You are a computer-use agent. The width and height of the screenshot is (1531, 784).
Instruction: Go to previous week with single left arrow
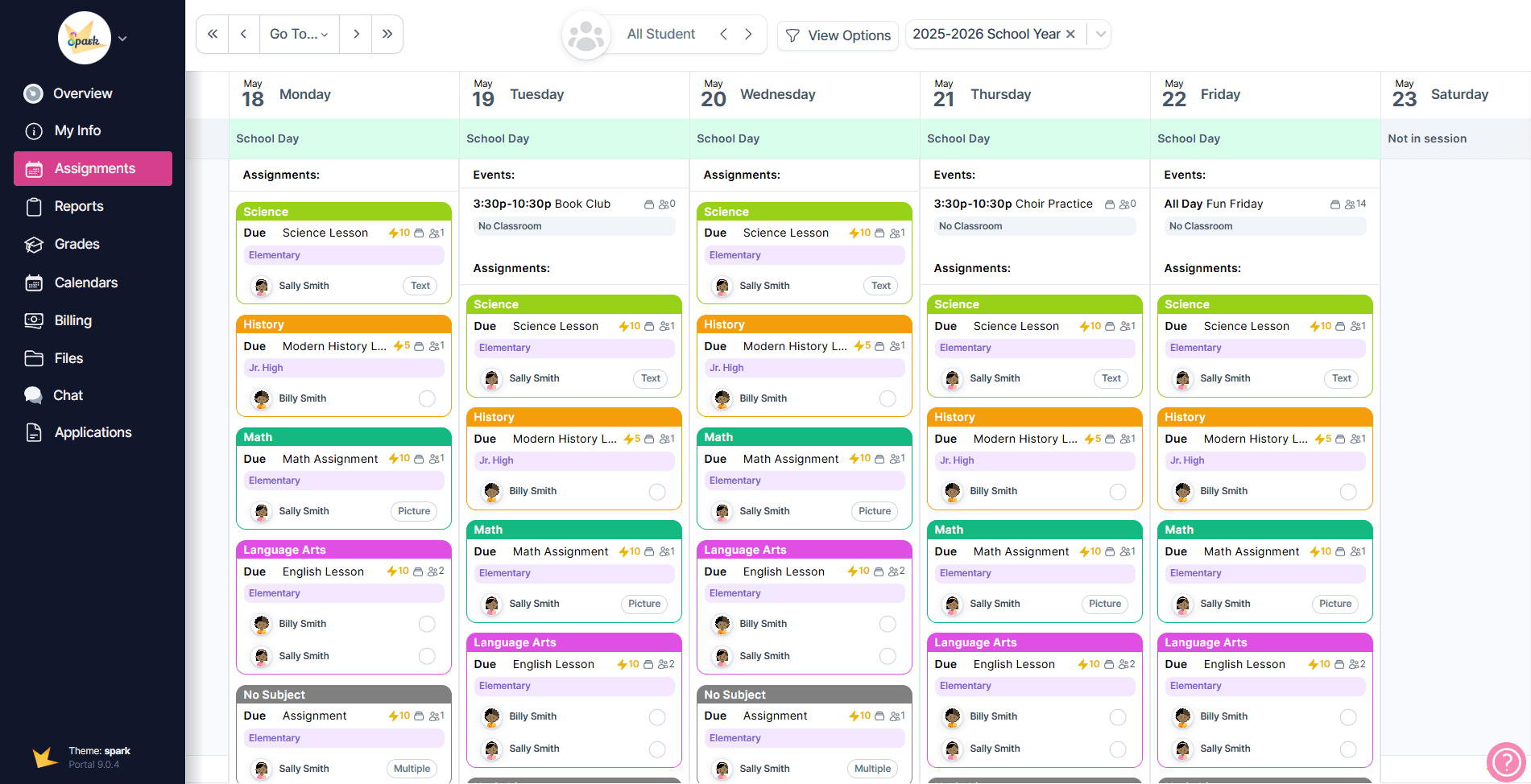pos(243,34)
